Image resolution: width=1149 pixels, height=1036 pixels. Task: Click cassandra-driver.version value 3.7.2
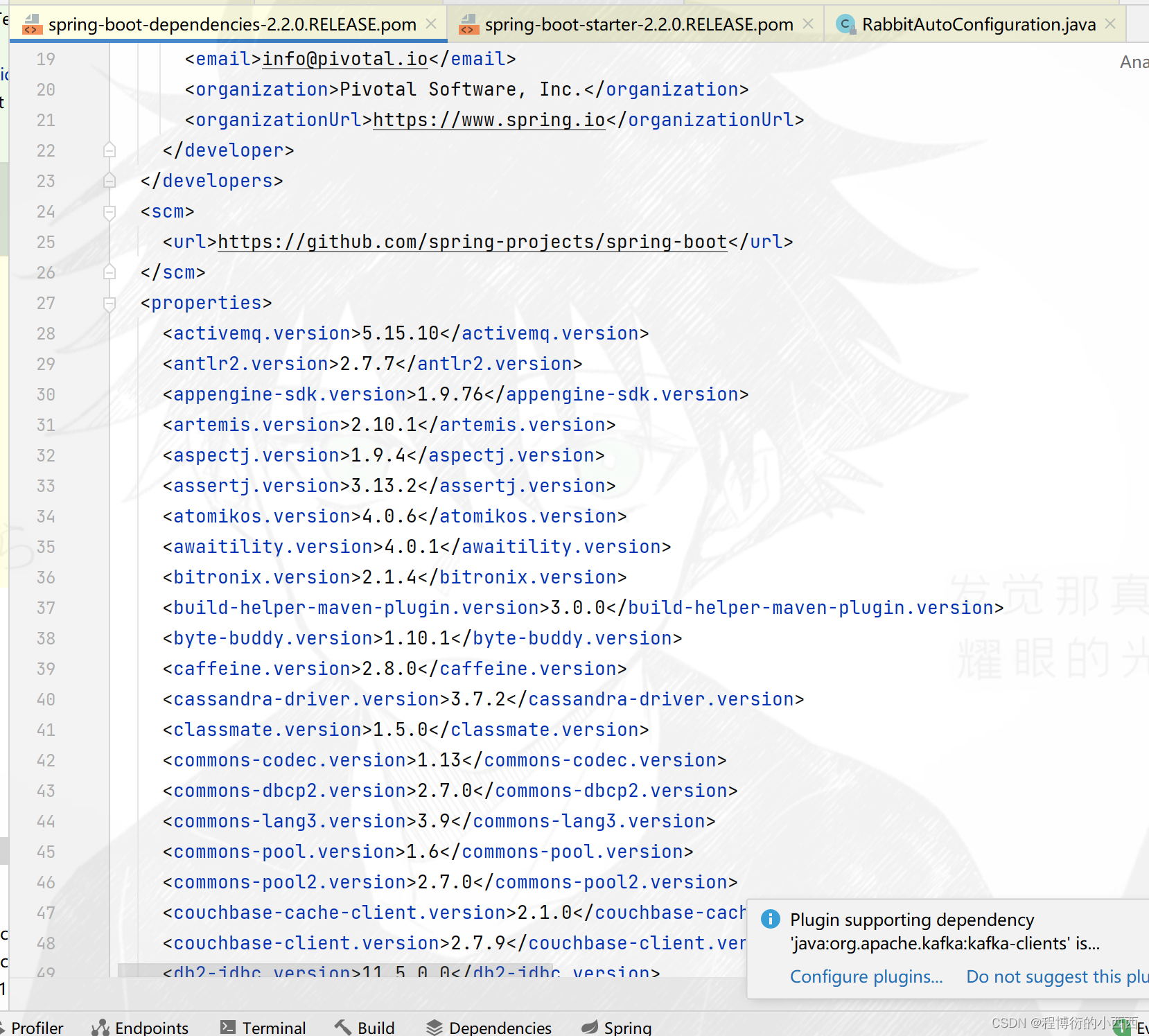[478, 699]
